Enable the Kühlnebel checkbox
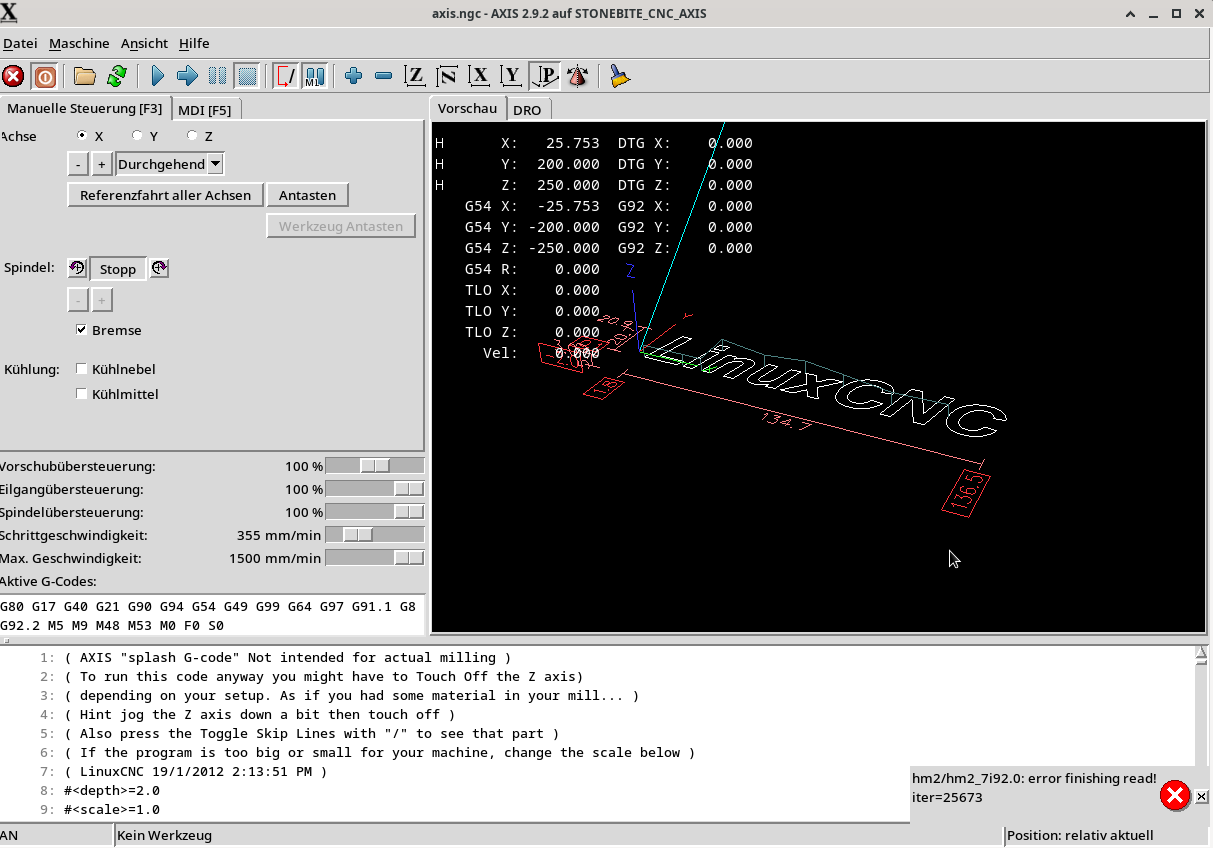 point(82,369)
